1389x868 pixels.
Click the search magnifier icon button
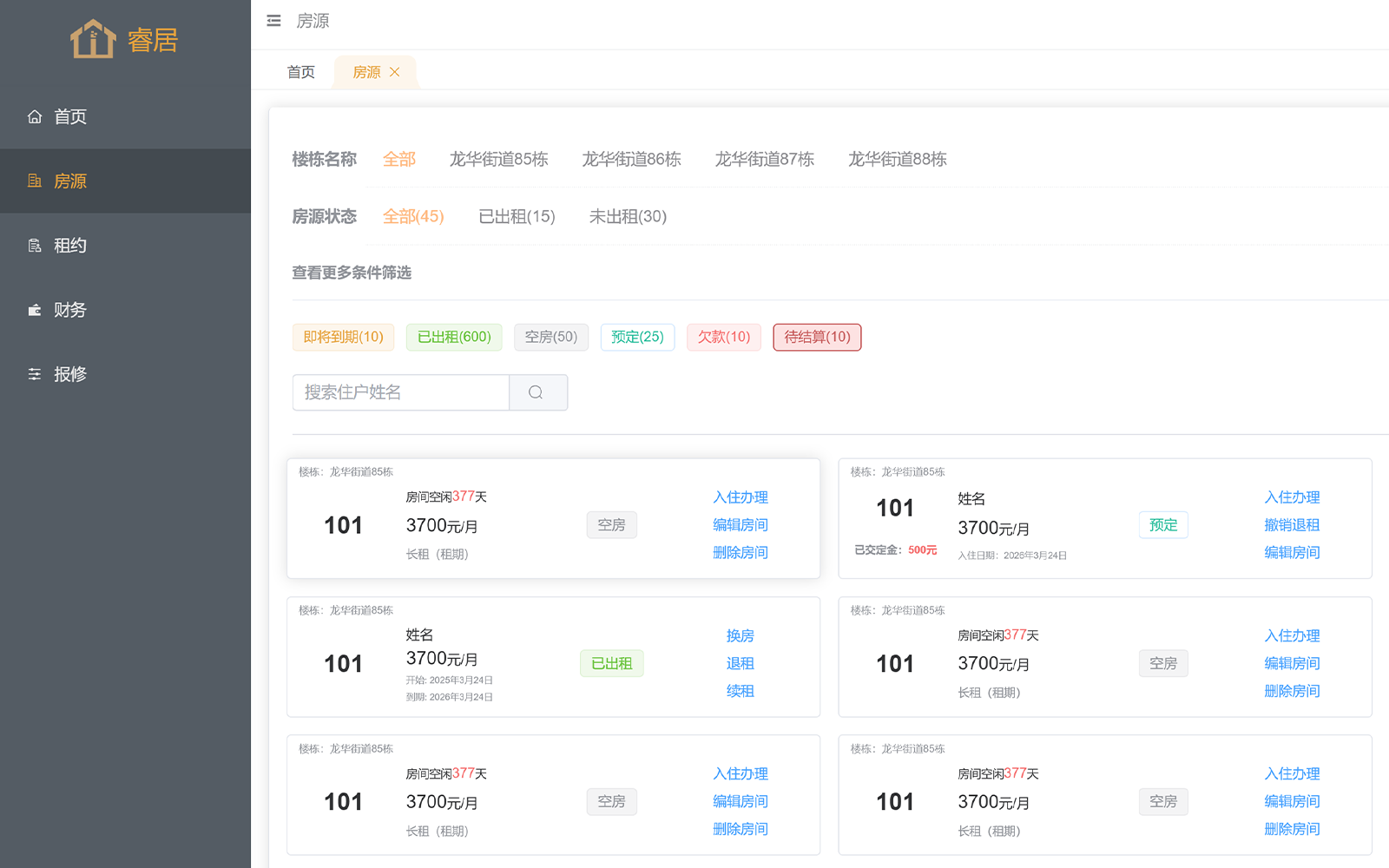(537, 392)
